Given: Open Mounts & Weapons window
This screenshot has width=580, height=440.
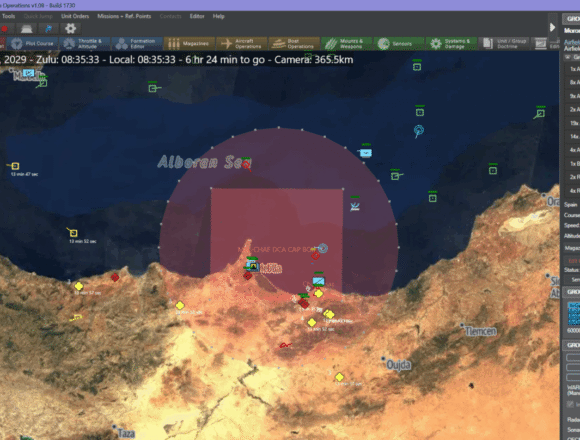Looking at the screenshot, I should [347, 44].
